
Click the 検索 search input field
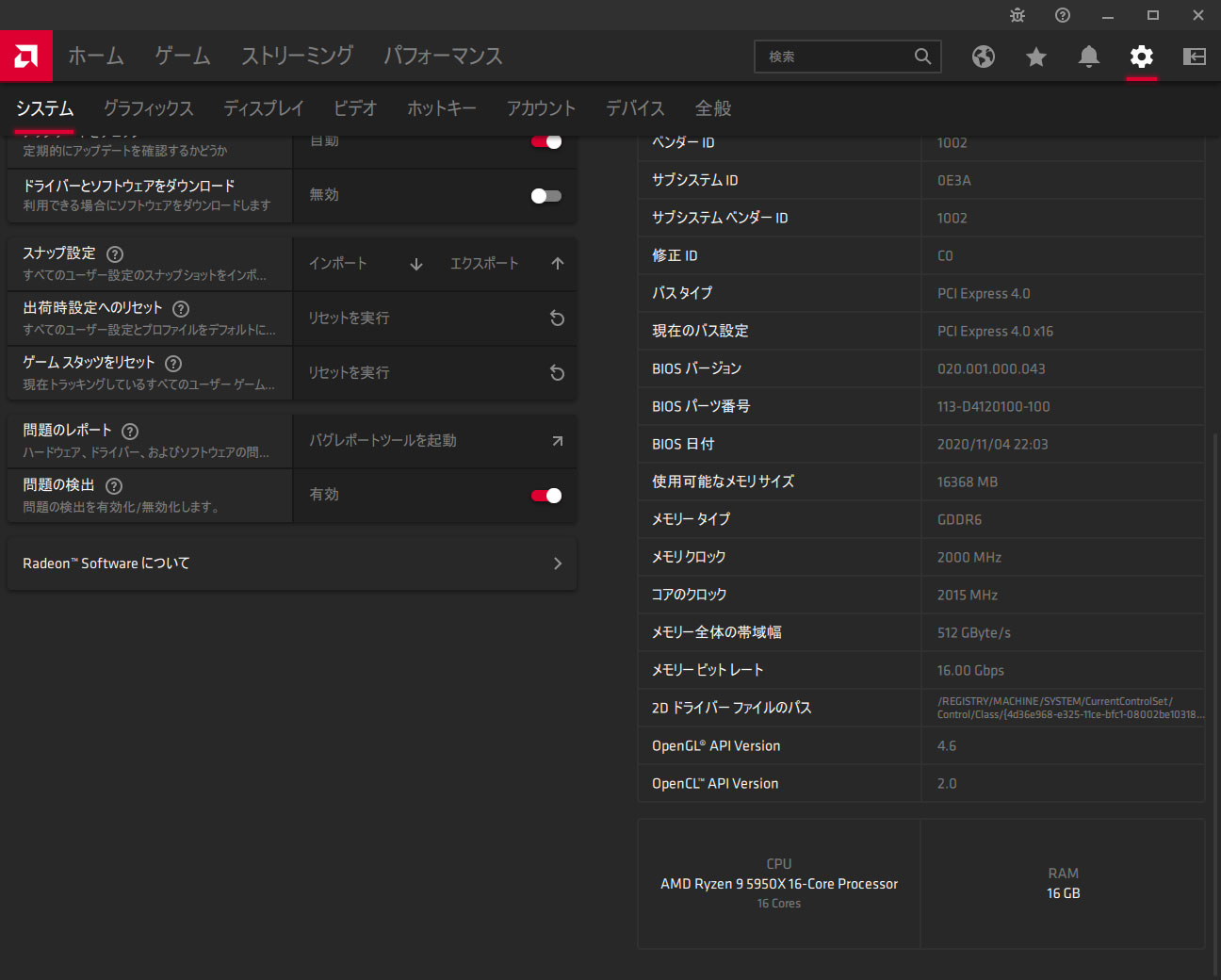tap(834, 57)
